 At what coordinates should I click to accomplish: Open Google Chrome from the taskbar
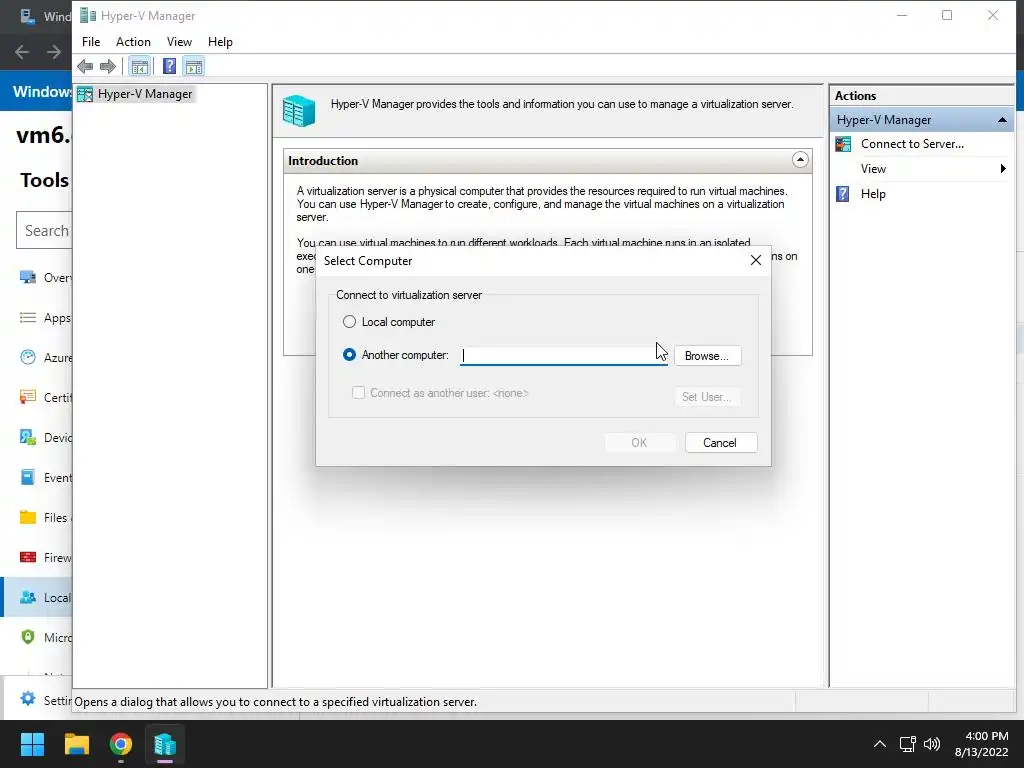(x=121, y=744)
